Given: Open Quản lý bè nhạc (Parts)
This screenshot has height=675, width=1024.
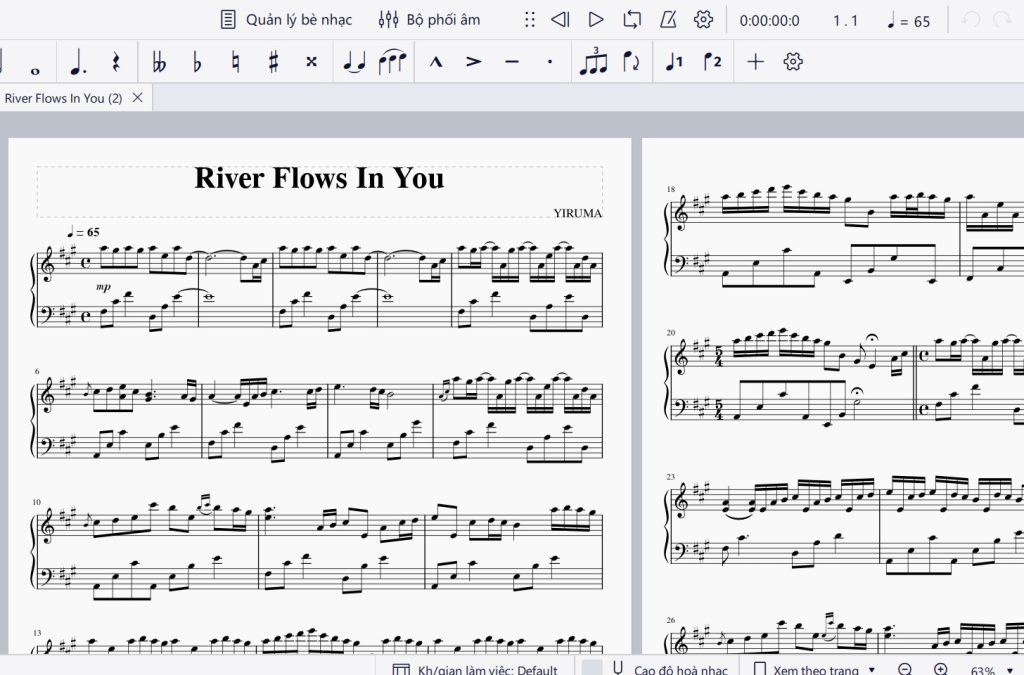Looking at the screenshot, I should pyautogui.click(x=286, y=20).
